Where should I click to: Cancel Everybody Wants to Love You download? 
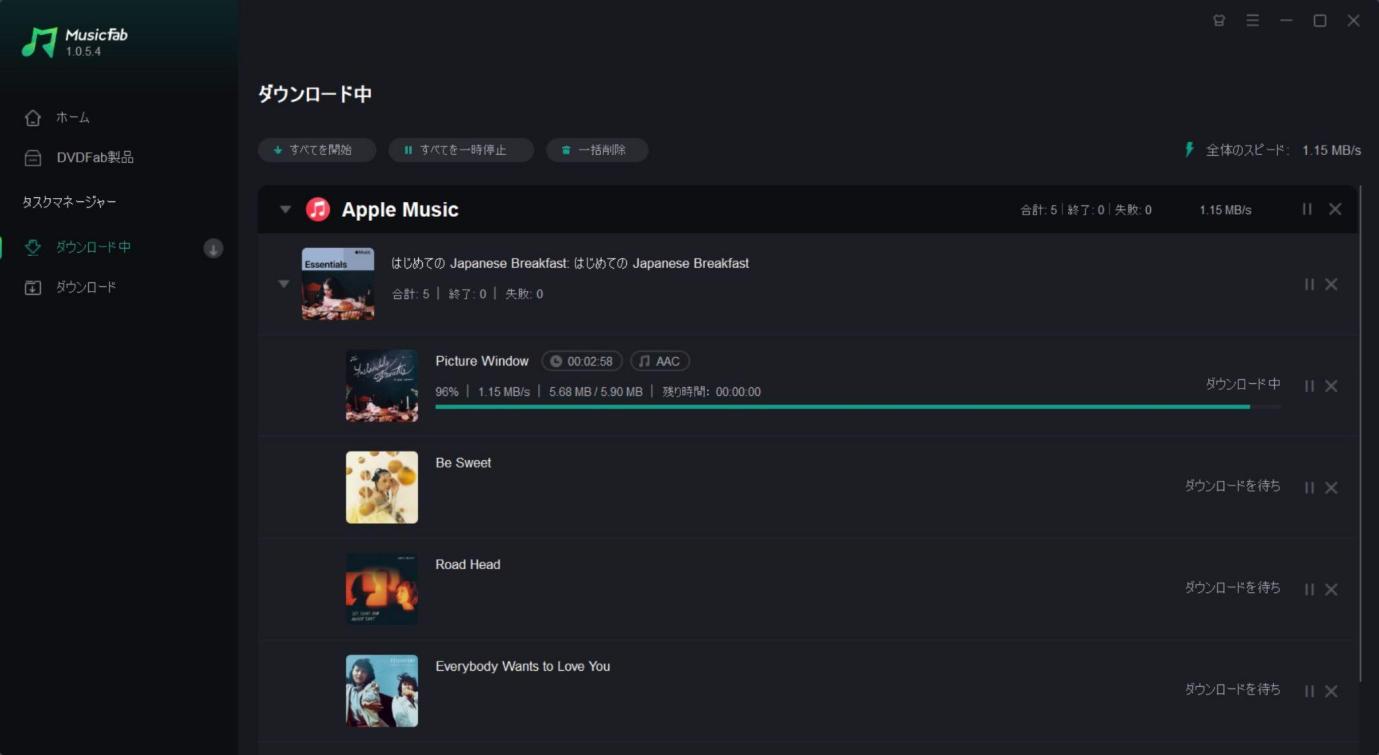[x=1331, y=691]
